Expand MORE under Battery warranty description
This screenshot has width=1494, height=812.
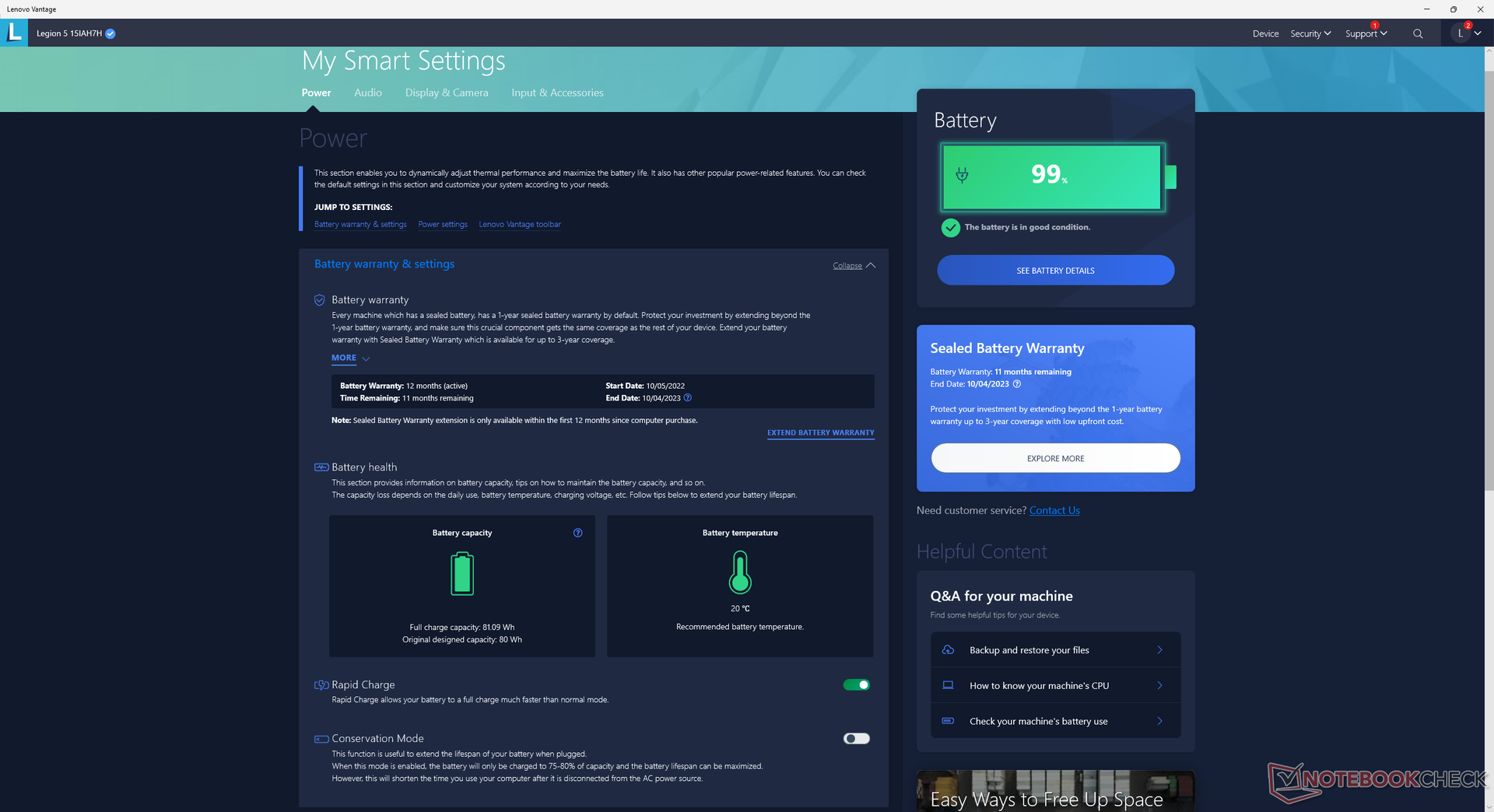tap(350, 359)
